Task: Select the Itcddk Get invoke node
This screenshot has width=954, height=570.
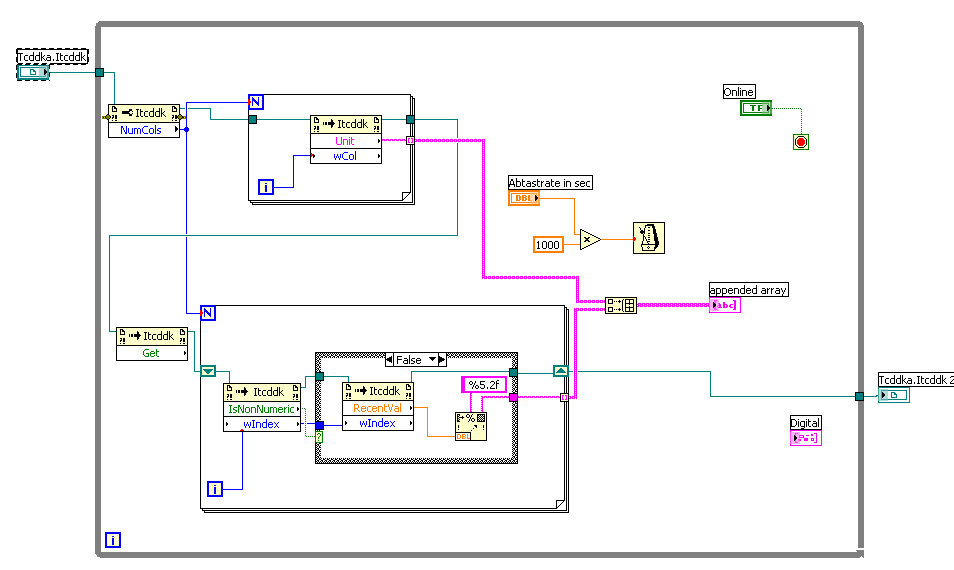Action: [151, 344]
